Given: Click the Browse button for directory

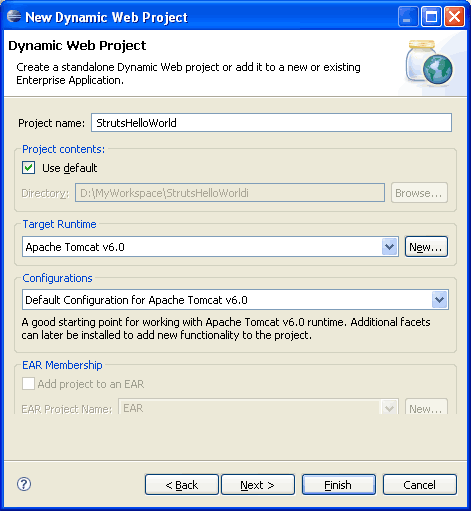Looking at the screenshot, I should pyautogui.click(x=419, y=193).
